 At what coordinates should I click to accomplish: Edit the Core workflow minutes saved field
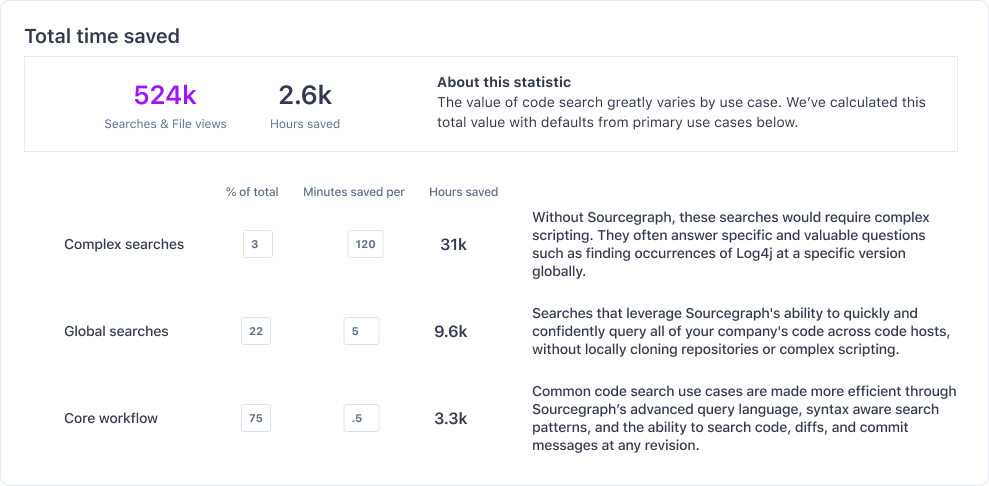click(360, 418)
